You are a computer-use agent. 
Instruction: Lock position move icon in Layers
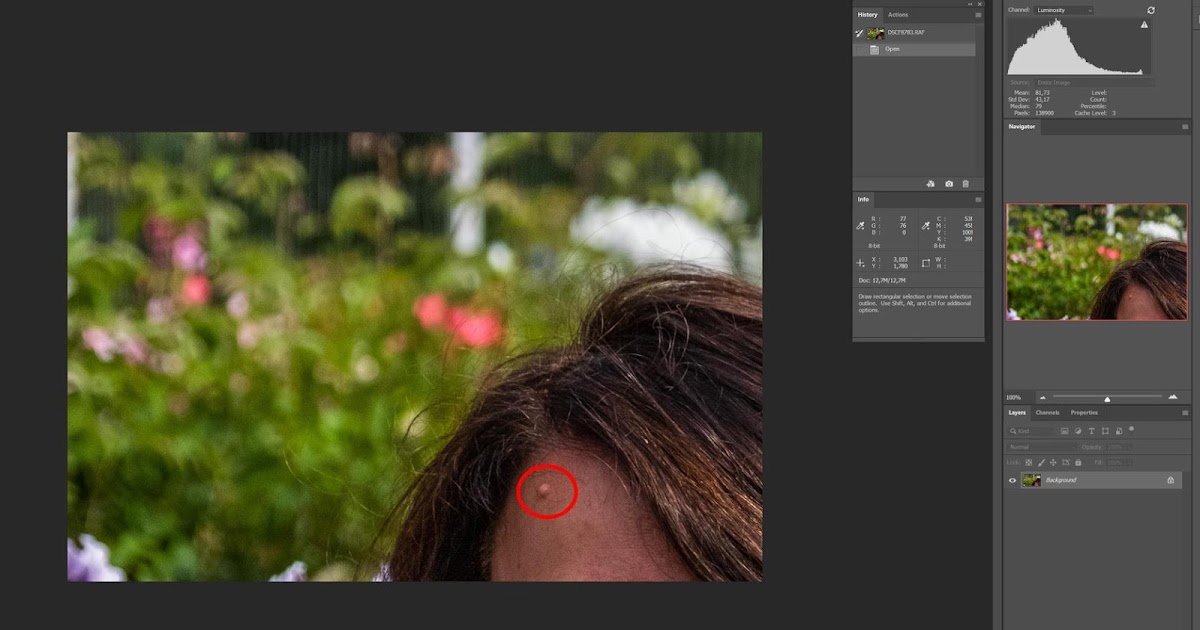(1053, 462)
